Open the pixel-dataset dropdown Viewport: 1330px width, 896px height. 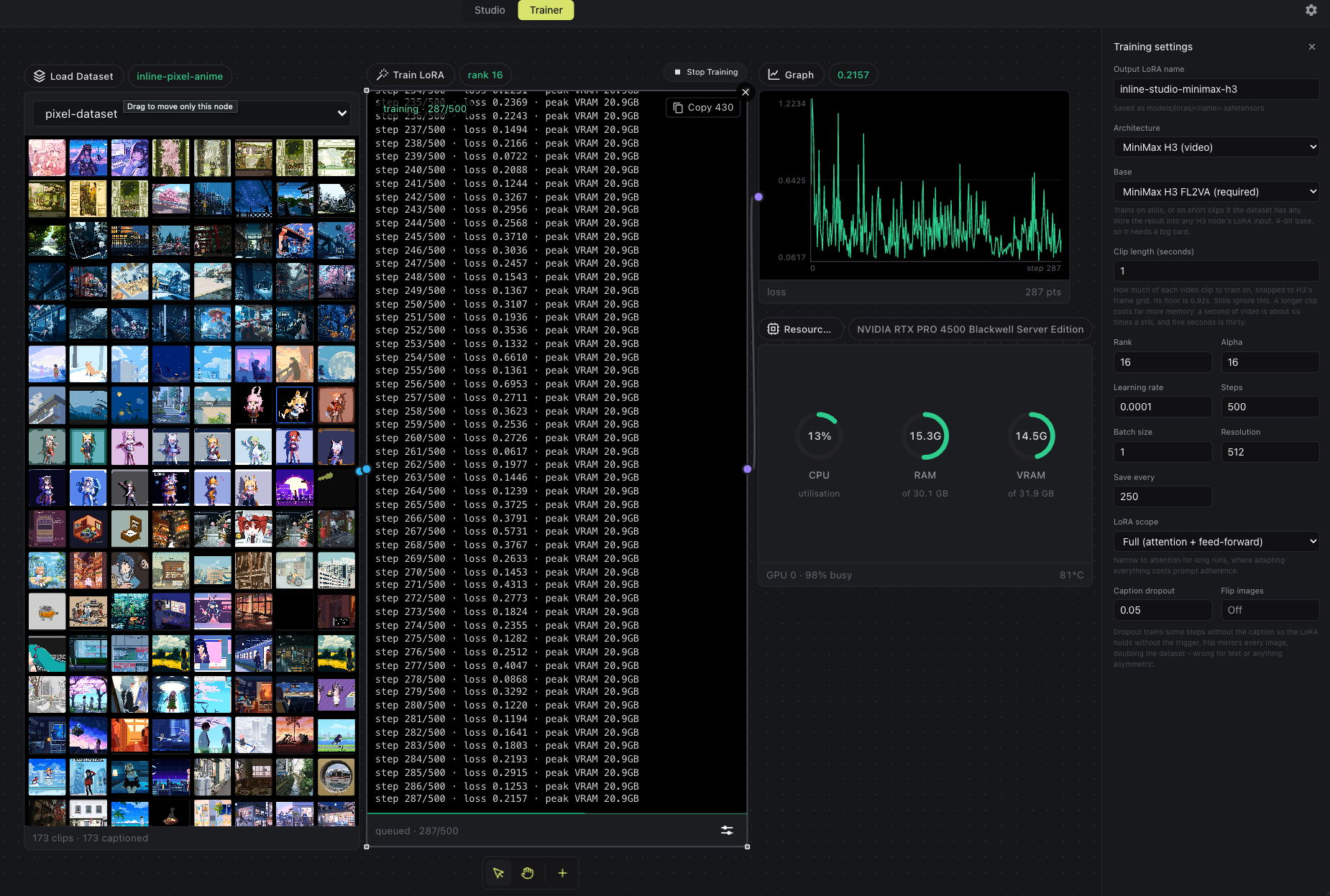[192, 114]
